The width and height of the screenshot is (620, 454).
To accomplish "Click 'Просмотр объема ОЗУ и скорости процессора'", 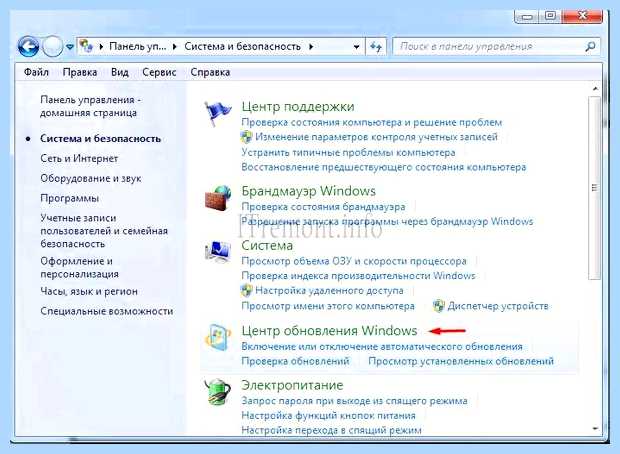I will point(354,261).
